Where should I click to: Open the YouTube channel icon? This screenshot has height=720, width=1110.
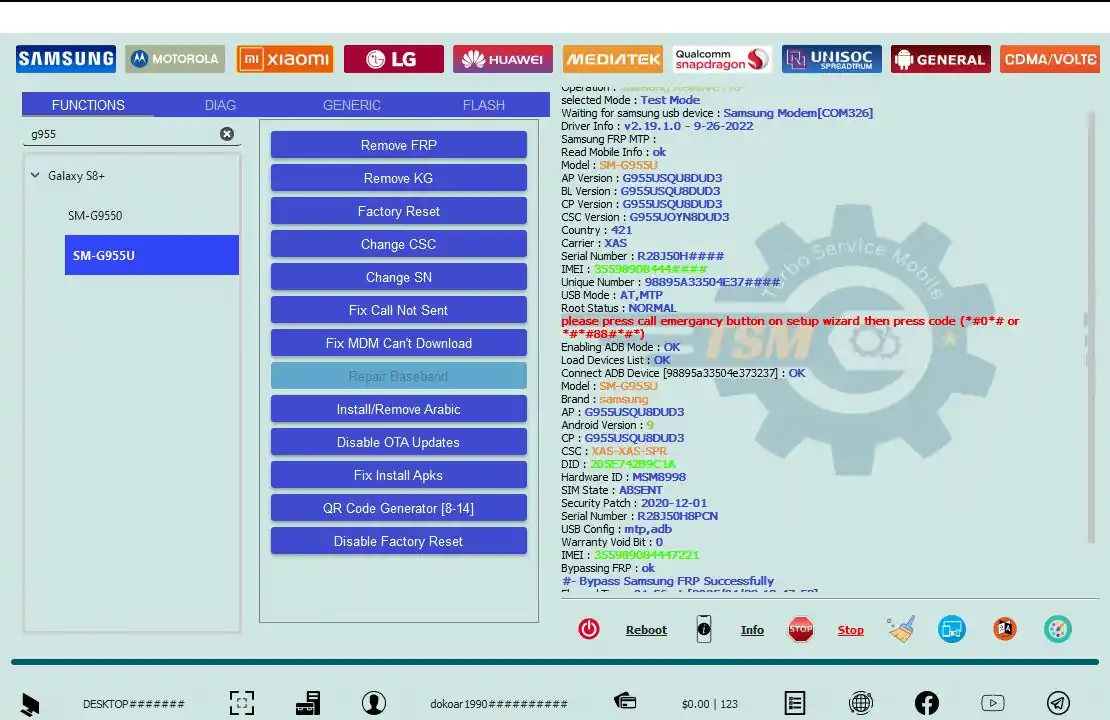click(992, 703)
